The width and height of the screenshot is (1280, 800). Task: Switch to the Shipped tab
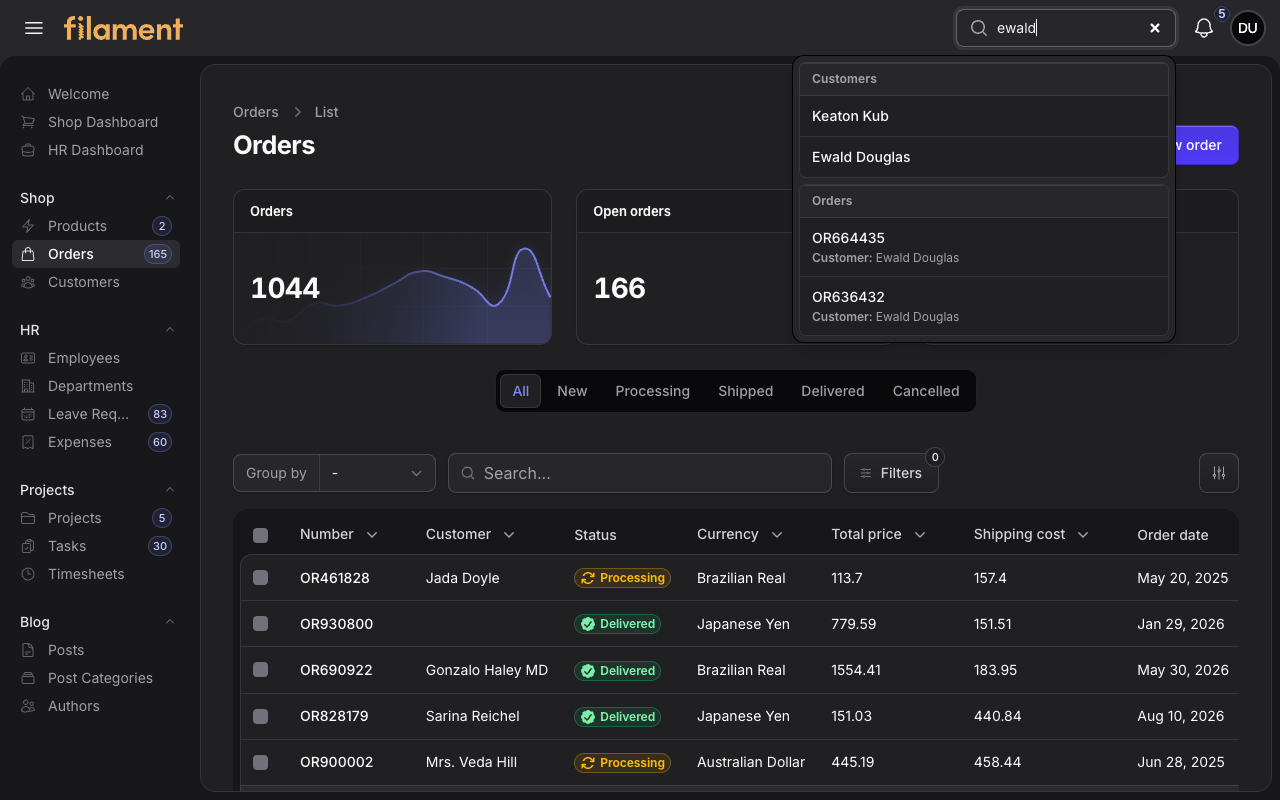pos(746,391)
